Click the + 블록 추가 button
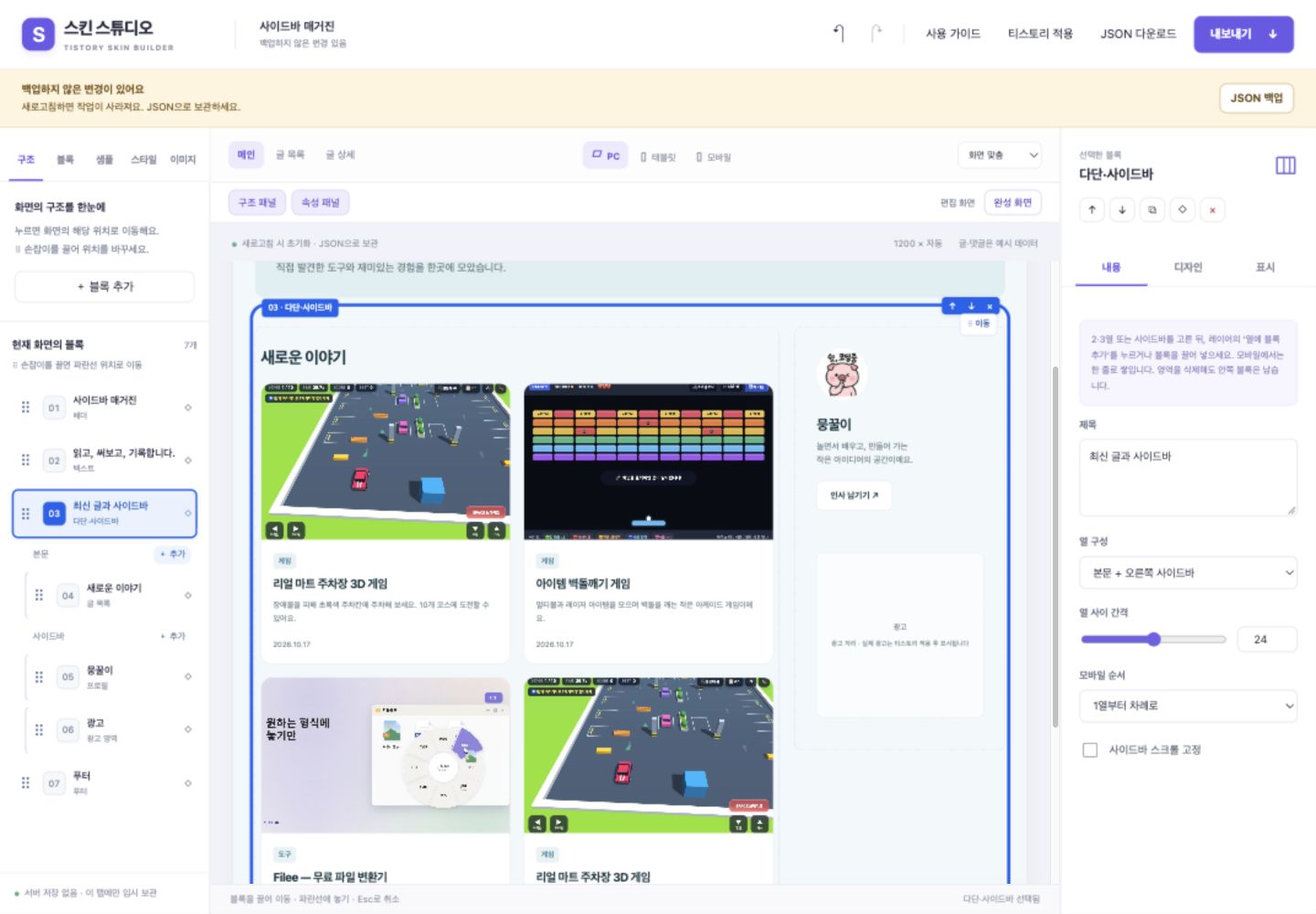The width and height of the screenshot is (1316, 914). point(105,286)
